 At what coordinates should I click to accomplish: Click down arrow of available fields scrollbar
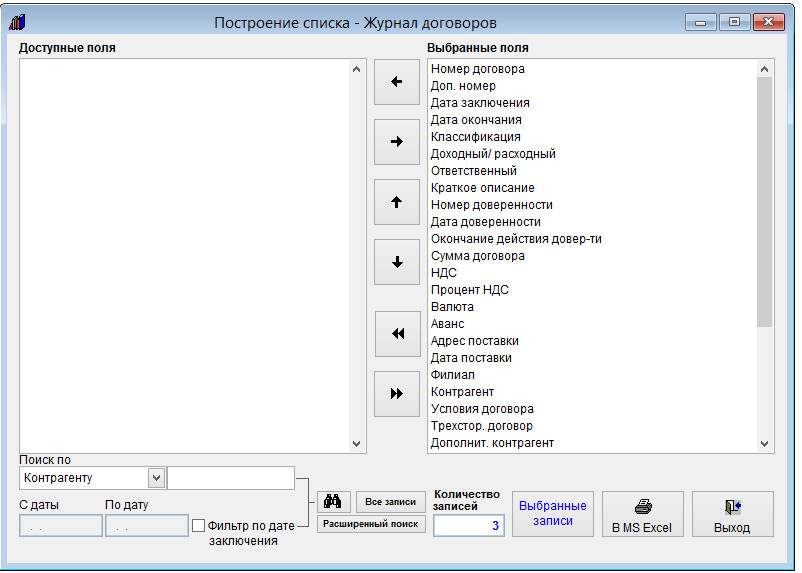(x=357, y=444)
